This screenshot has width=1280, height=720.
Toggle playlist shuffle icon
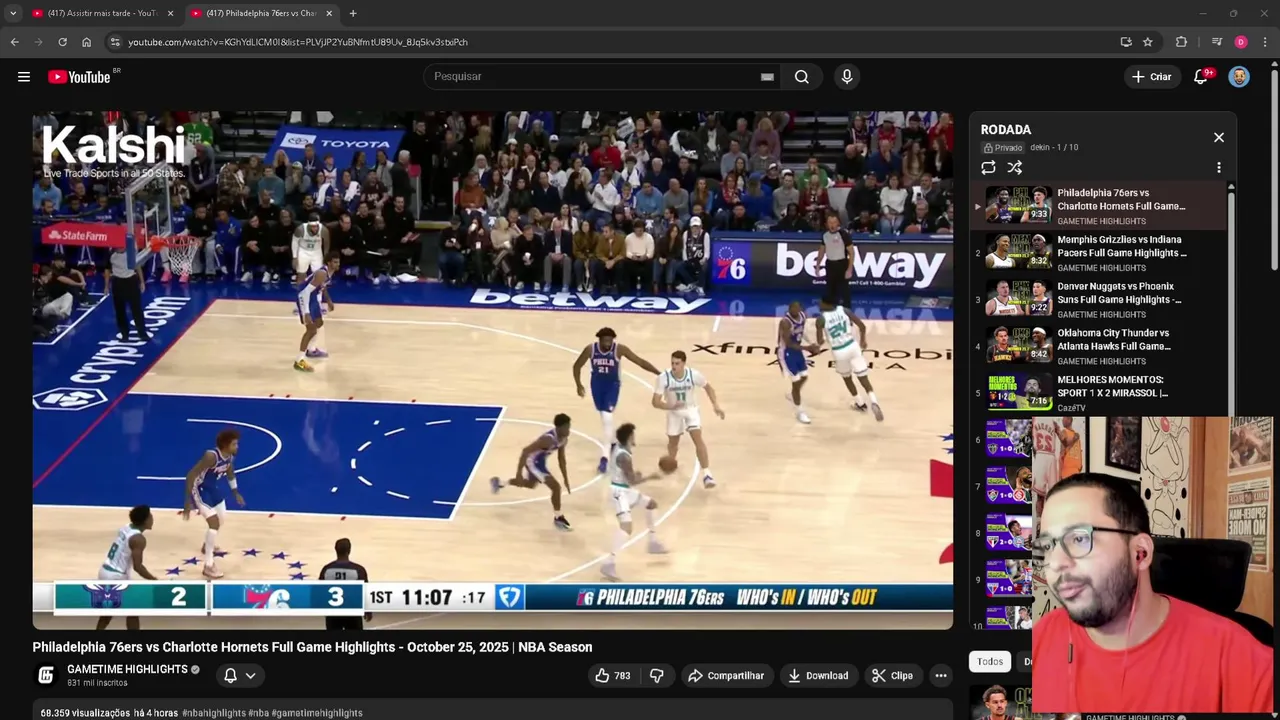click(1015, 168)
